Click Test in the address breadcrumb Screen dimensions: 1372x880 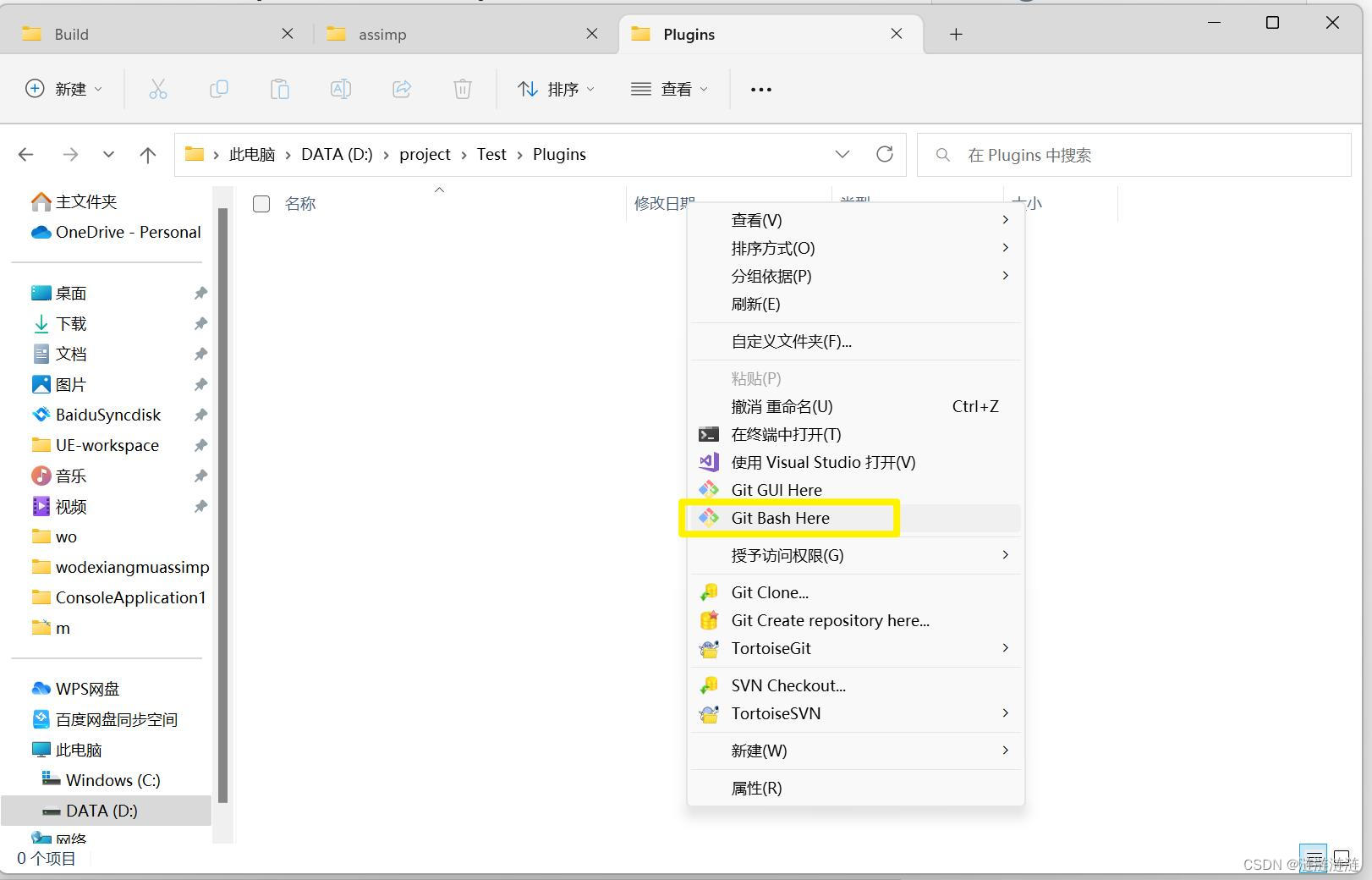coord(491,155)
